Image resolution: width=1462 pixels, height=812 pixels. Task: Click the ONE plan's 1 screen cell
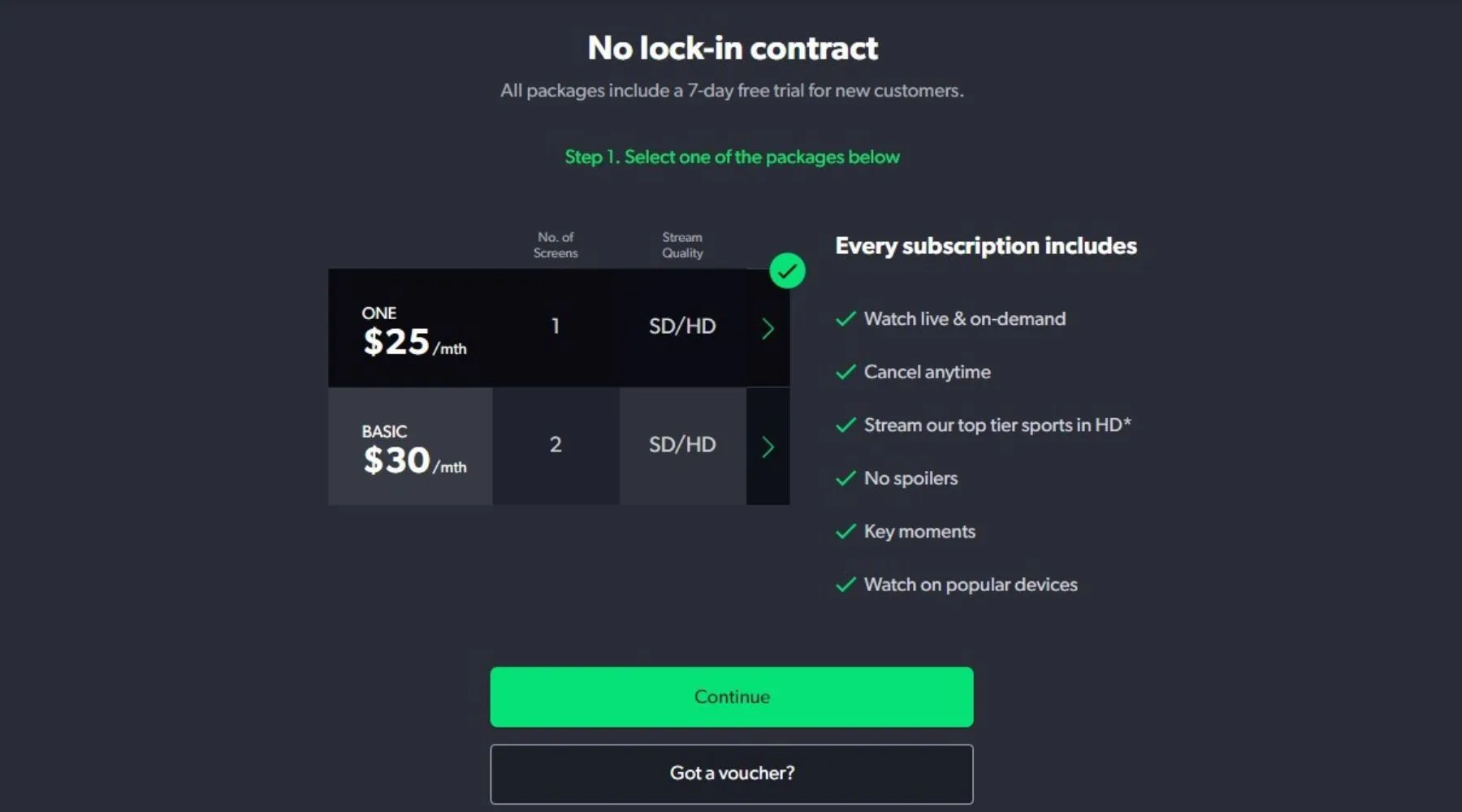pos(556,326)
